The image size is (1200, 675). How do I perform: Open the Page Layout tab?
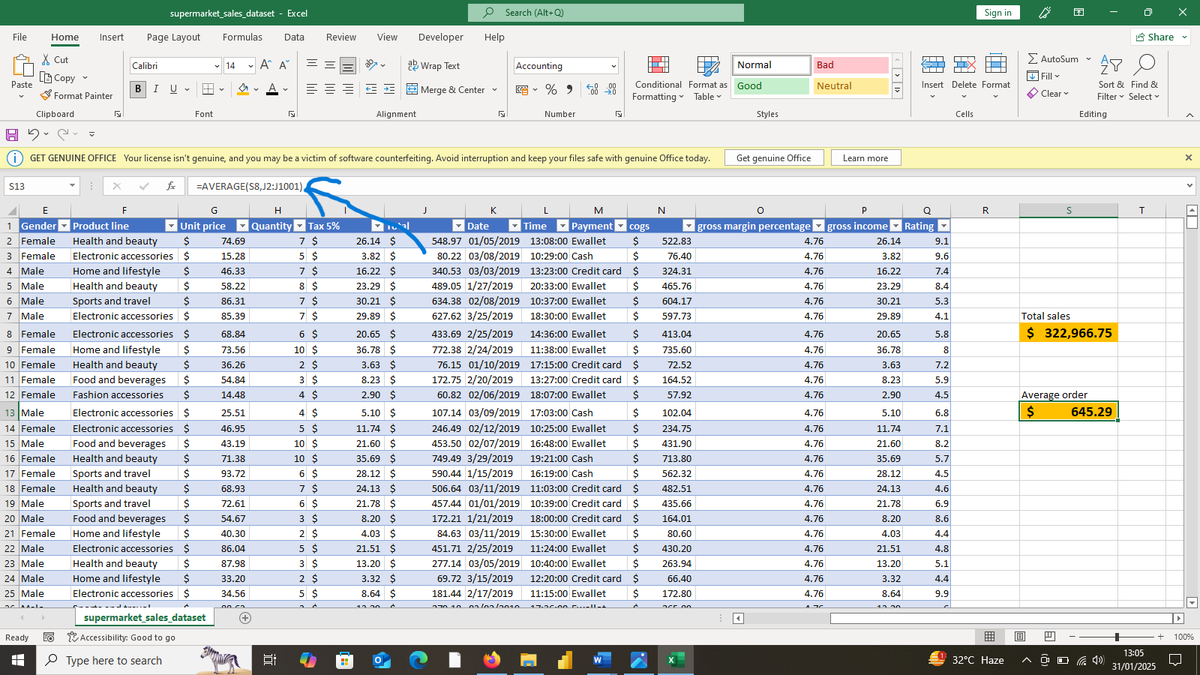coord(174,37)
